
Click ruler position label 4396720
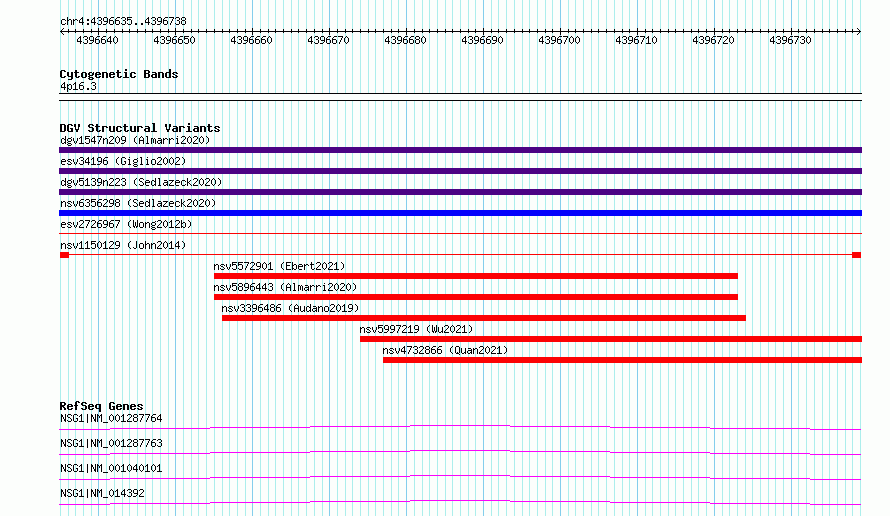click(x=713, y=40)
